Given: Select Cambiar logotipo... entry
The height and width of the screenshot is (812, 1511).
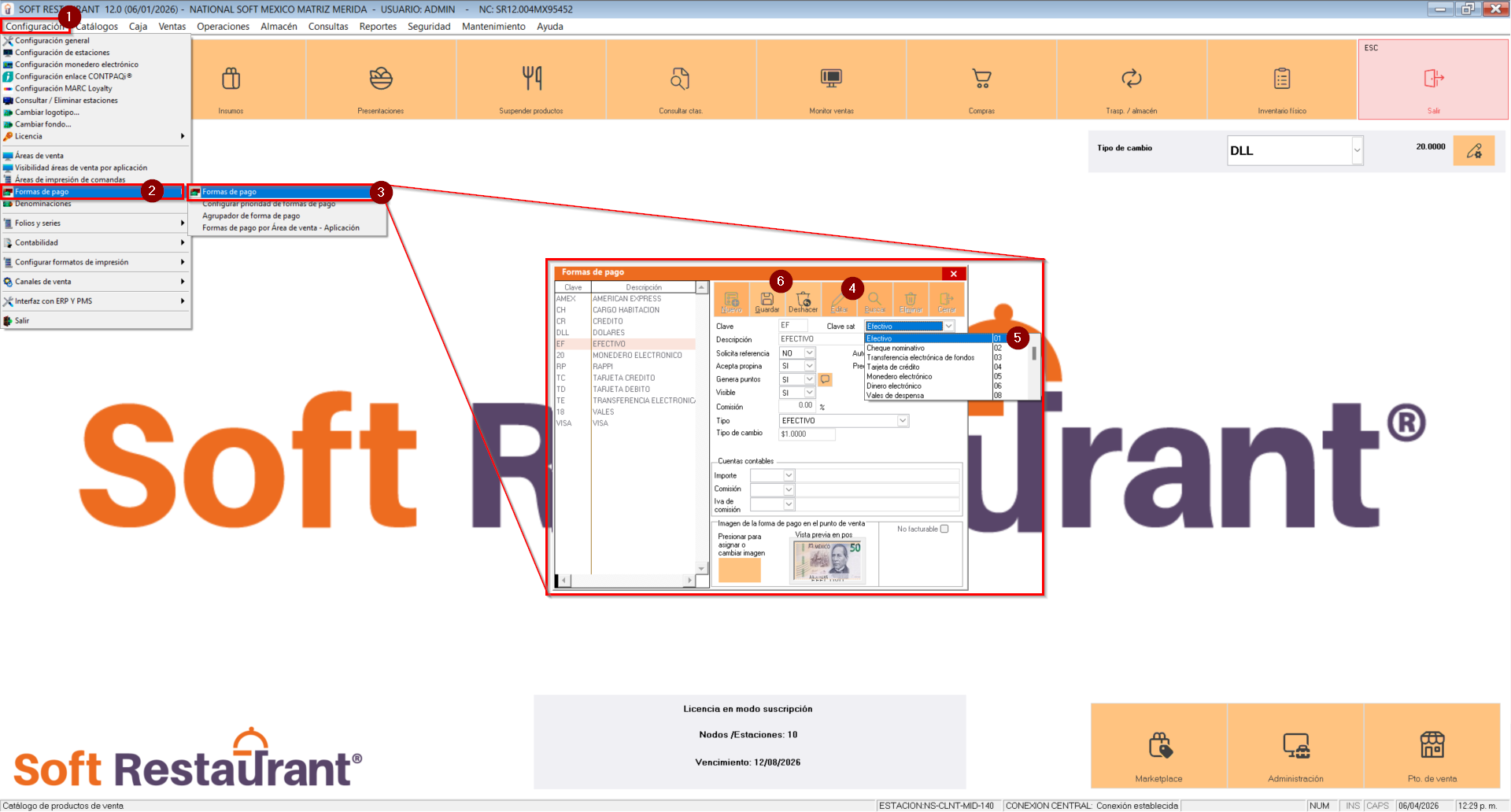Looking at the screenshot, I should click(x=96, y=113).
